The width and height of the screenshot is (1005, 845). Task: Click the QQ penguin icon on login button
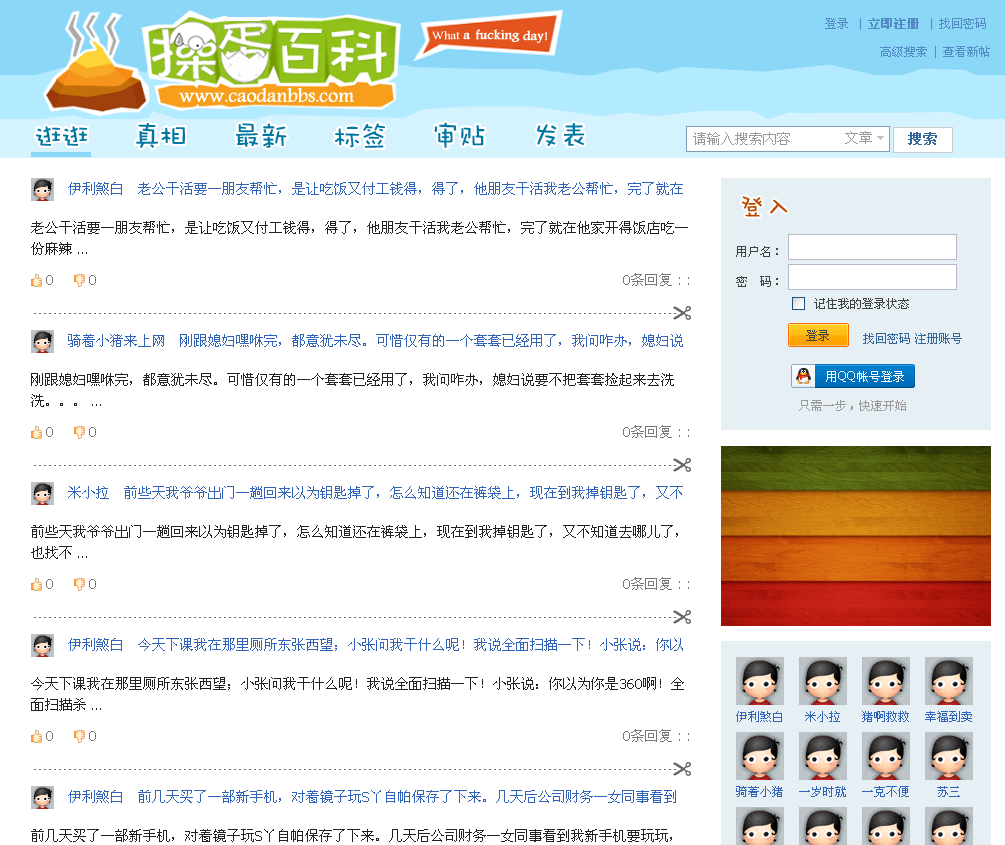pyautogui.click(x=804, y=376)
